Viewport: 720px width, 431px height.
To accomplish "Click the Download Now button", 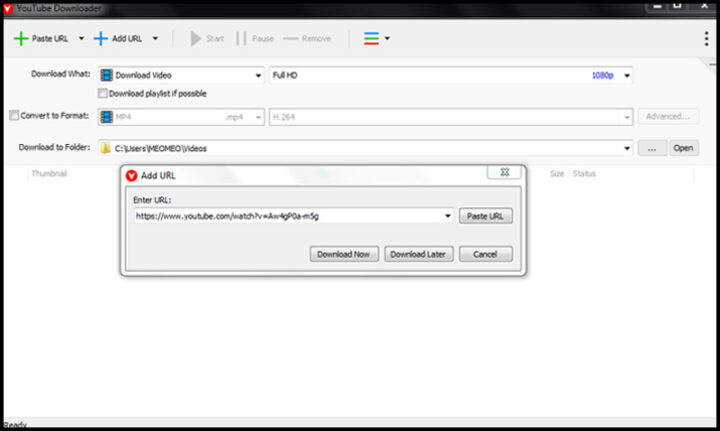I will click(x=343, y=254).
